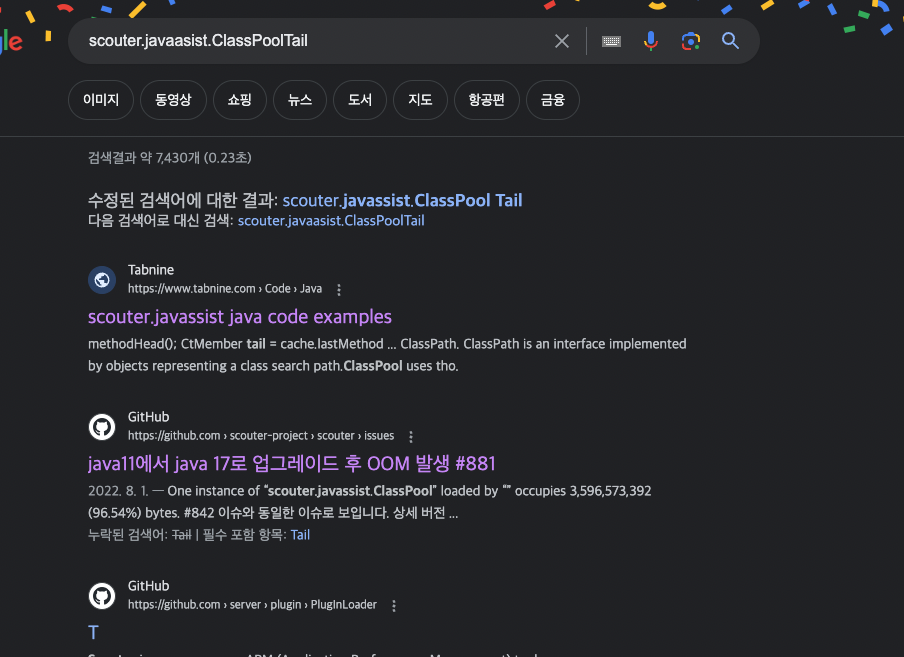Switch to the 금융 filter
904x657 pixels.
click(553, 100)
